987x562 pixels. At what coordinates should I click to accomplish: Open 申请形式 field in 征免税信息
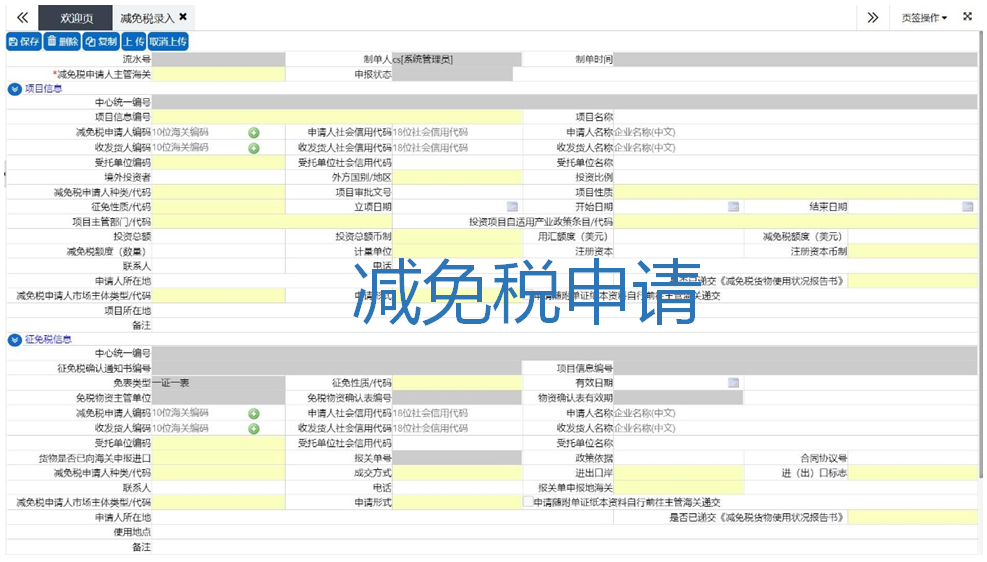pos(457,502)
